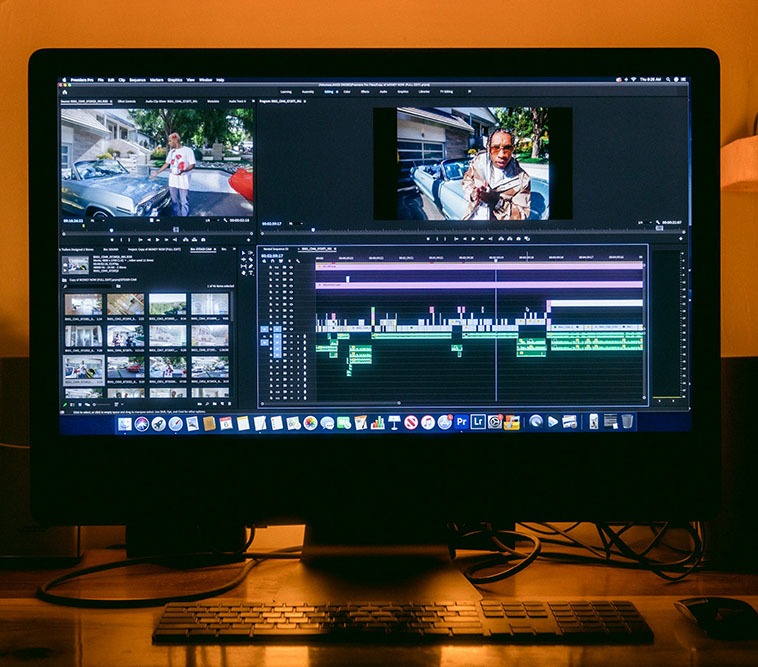This screenshot has width=758, height=667.
Task: Expand the workspaces overflow chevron
Action: (469, 91)
